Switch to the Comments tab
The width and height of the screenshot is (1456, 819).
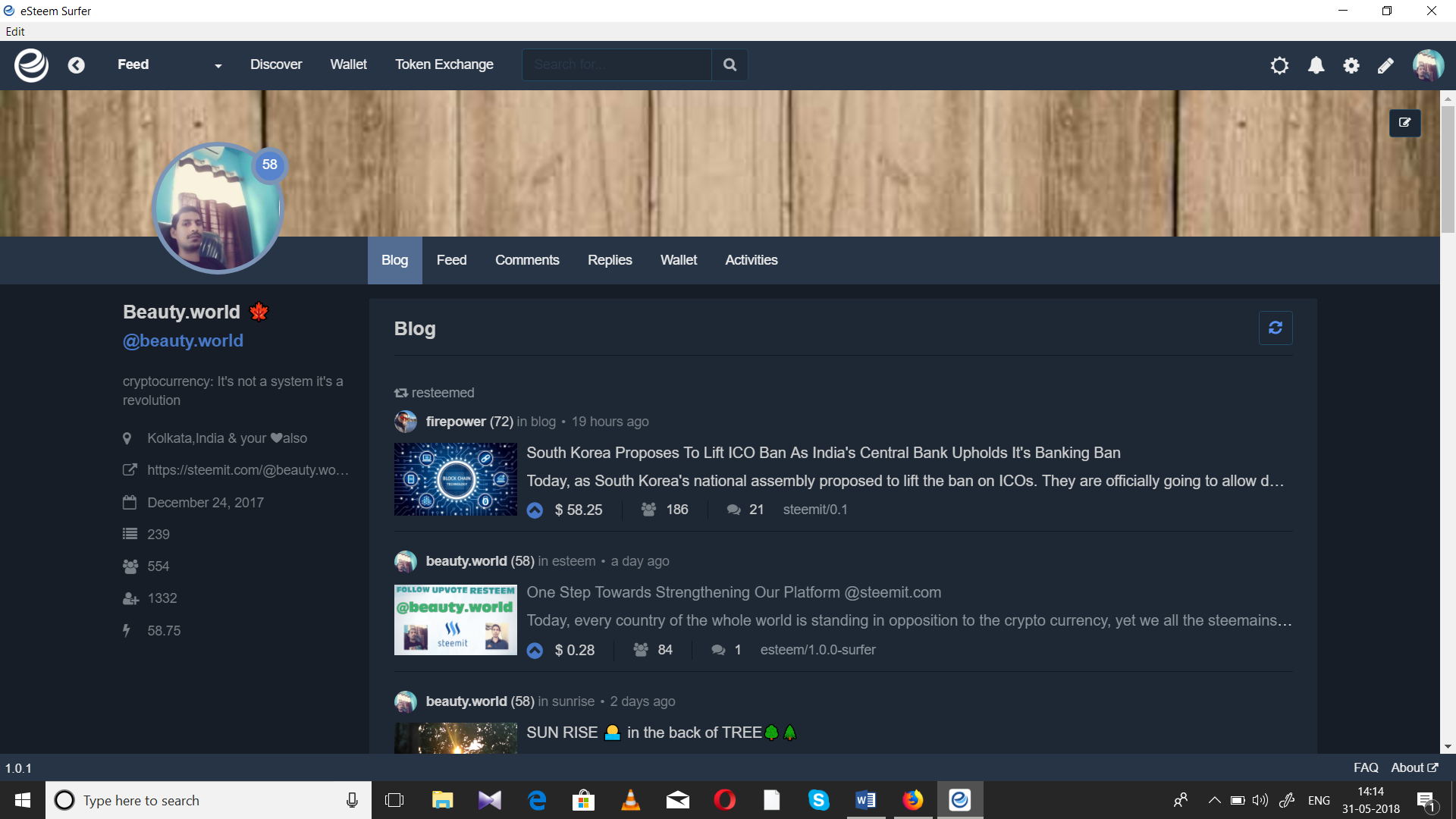527,260
